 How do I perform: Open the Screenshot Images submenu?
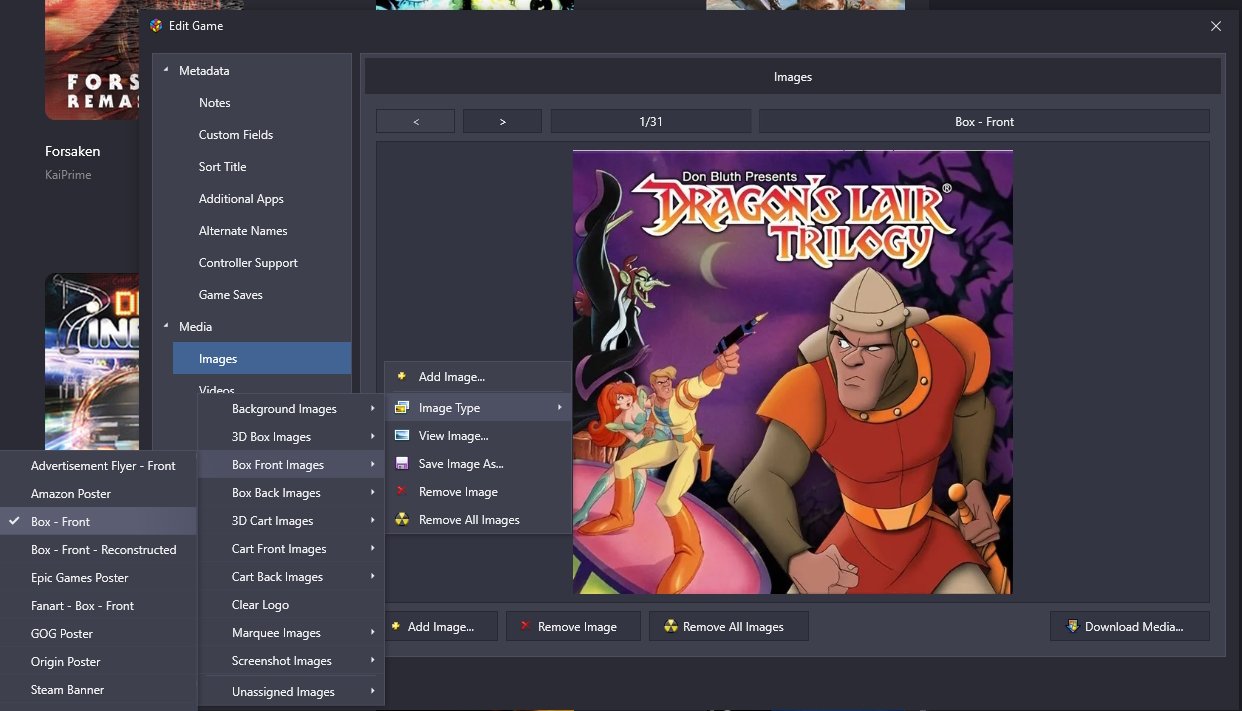(x=291, y=661)
